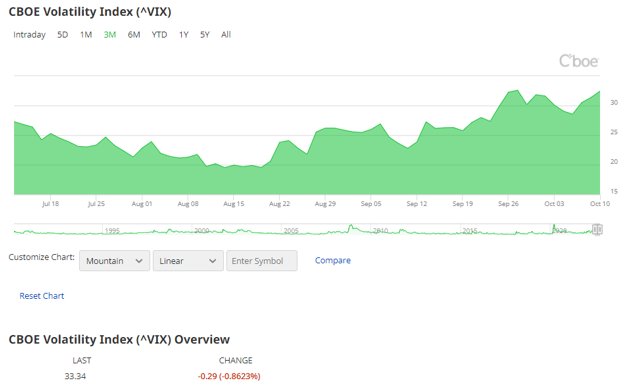The image size is (626, 388).
Task: Switch chart to 1Y range
Action: point(183,35)
